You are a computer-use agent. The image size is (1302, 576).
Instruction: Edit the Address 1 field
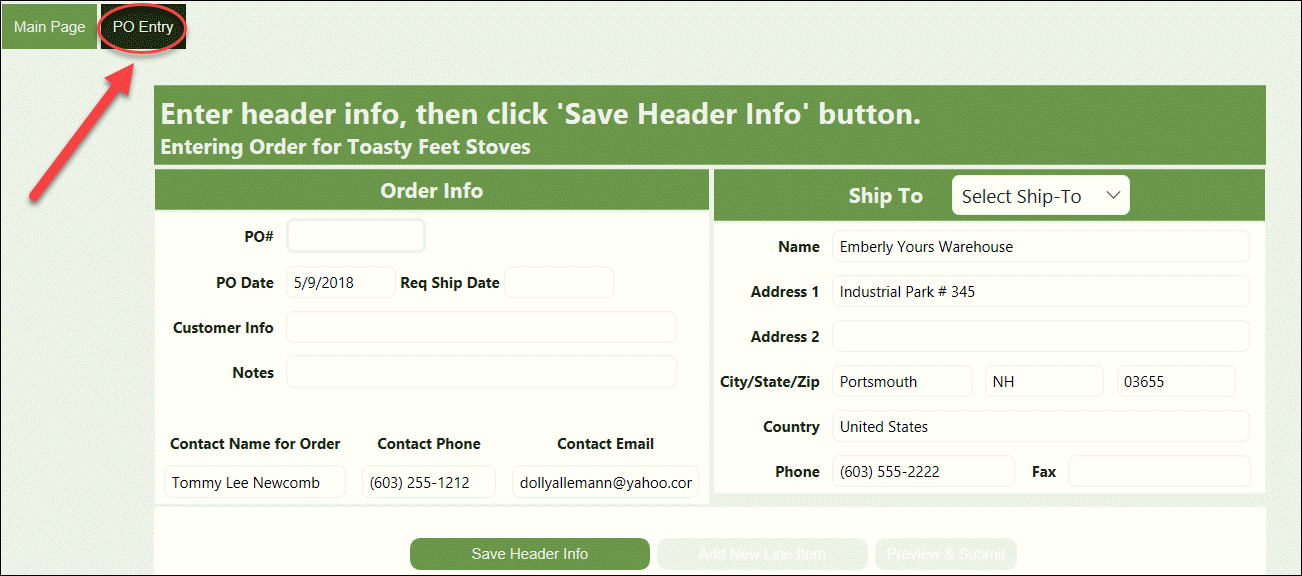1040,291
